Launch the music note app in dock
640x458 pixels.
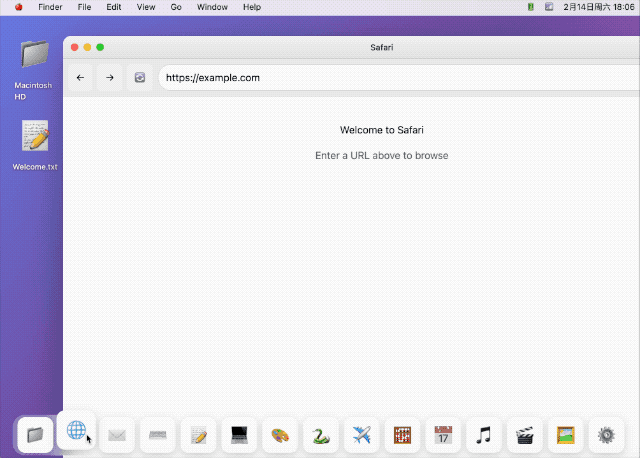pos(484,435)
